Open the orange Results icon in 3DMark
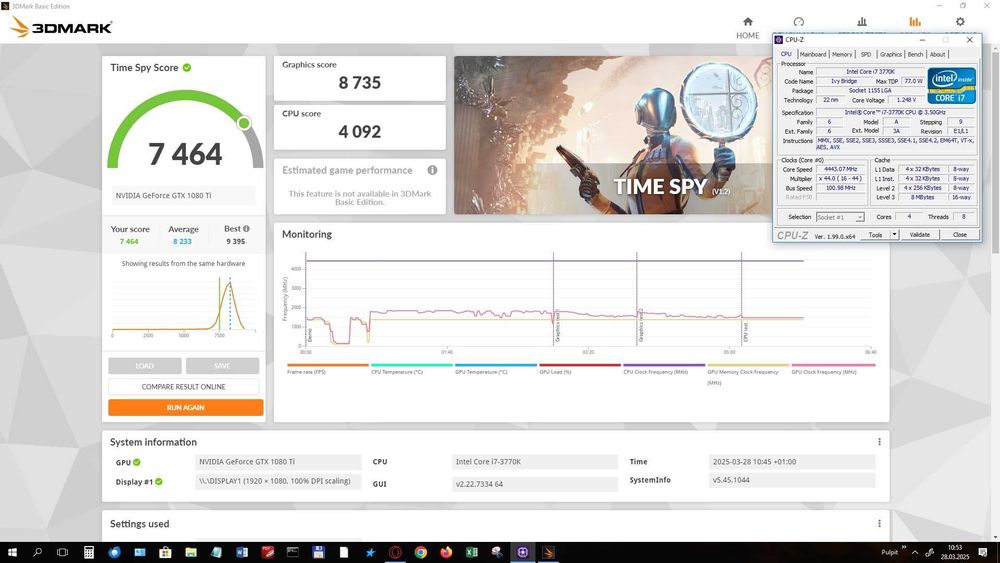 915,22
